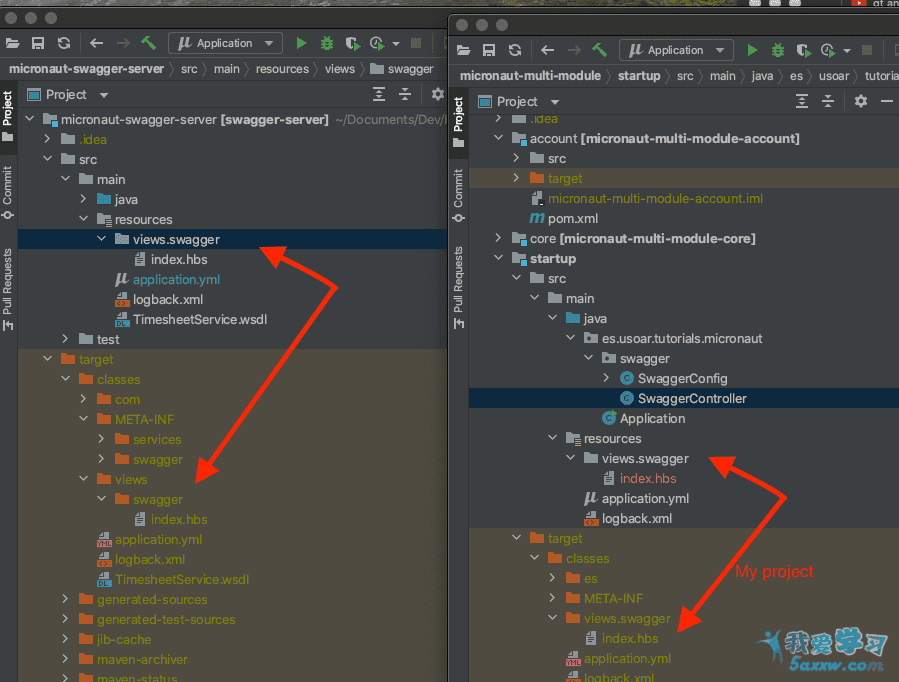Open Project view dropdown in right panel
The height and width of the screenshot is (682, 899).
[554, 102]
